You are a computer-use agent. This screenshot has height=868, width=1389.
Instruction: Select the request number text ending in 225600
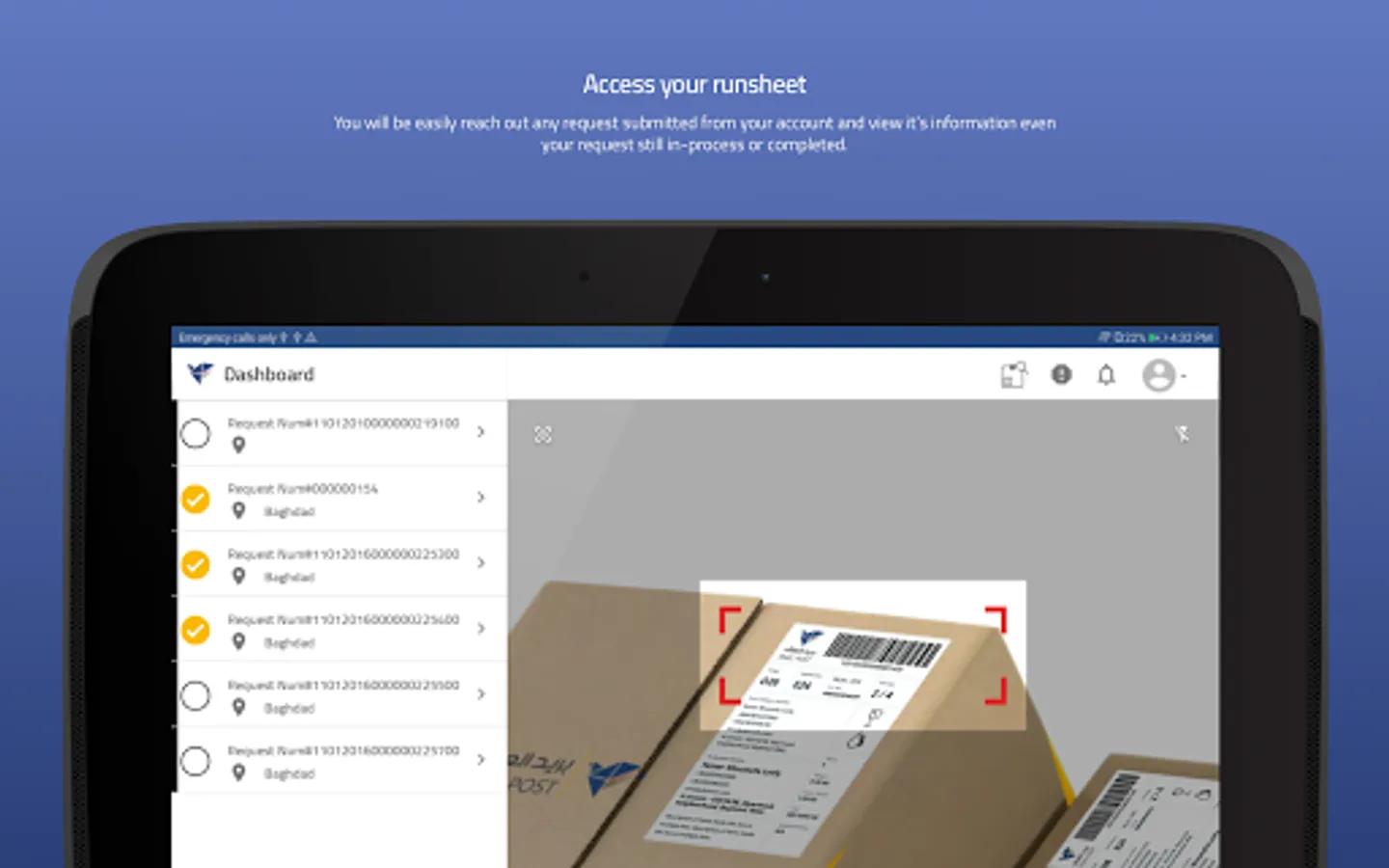[x=343, y=620]
